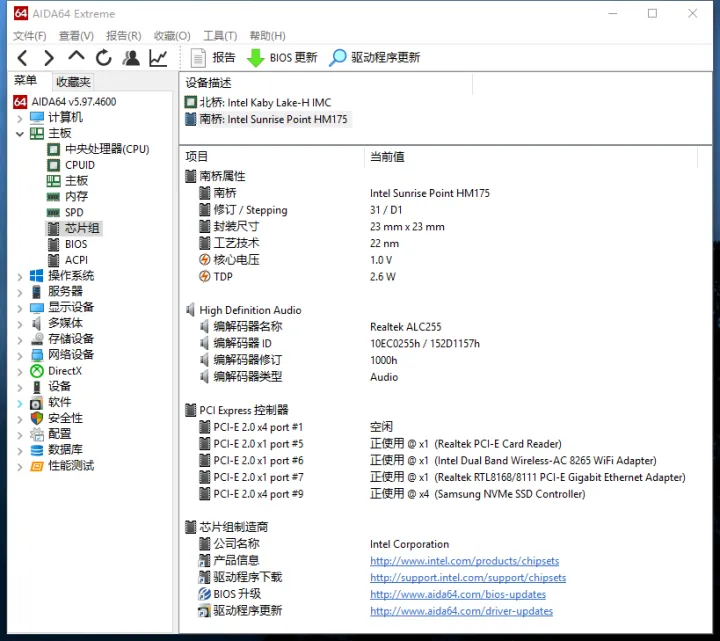720x641 pixels.
Task: Open the 工具(T) menu
Action: (x=220, y=36)
